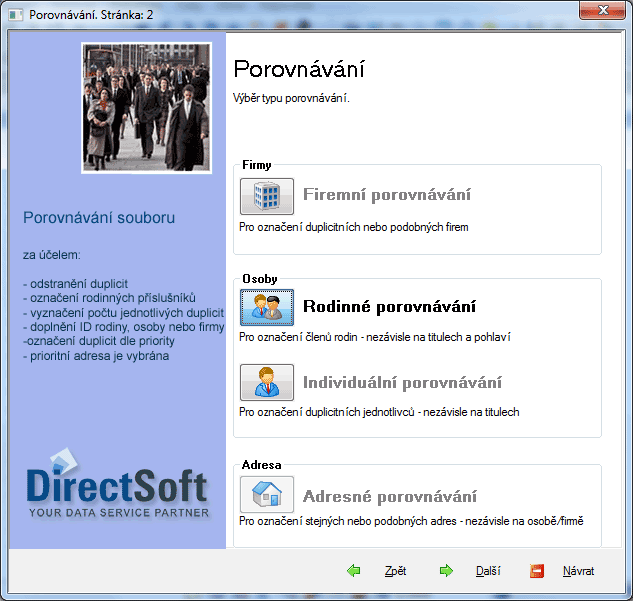Click the DirectSoft logo

coord(117,484)
